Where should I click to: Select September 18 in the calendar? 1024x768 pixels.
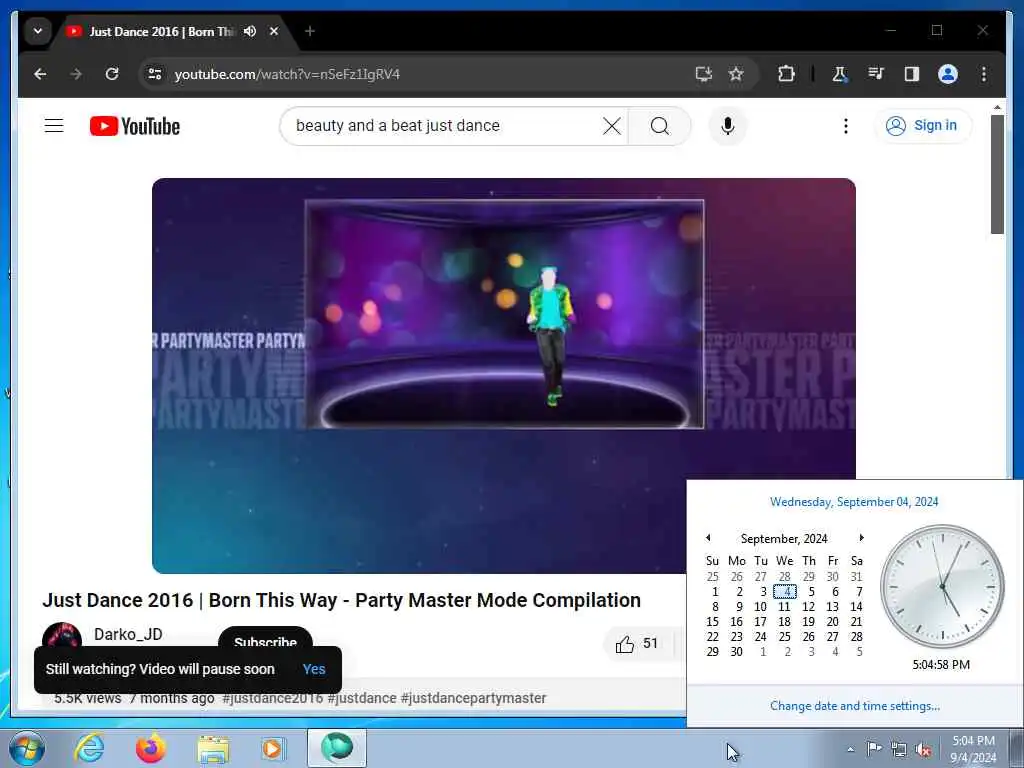pos(785,622)
